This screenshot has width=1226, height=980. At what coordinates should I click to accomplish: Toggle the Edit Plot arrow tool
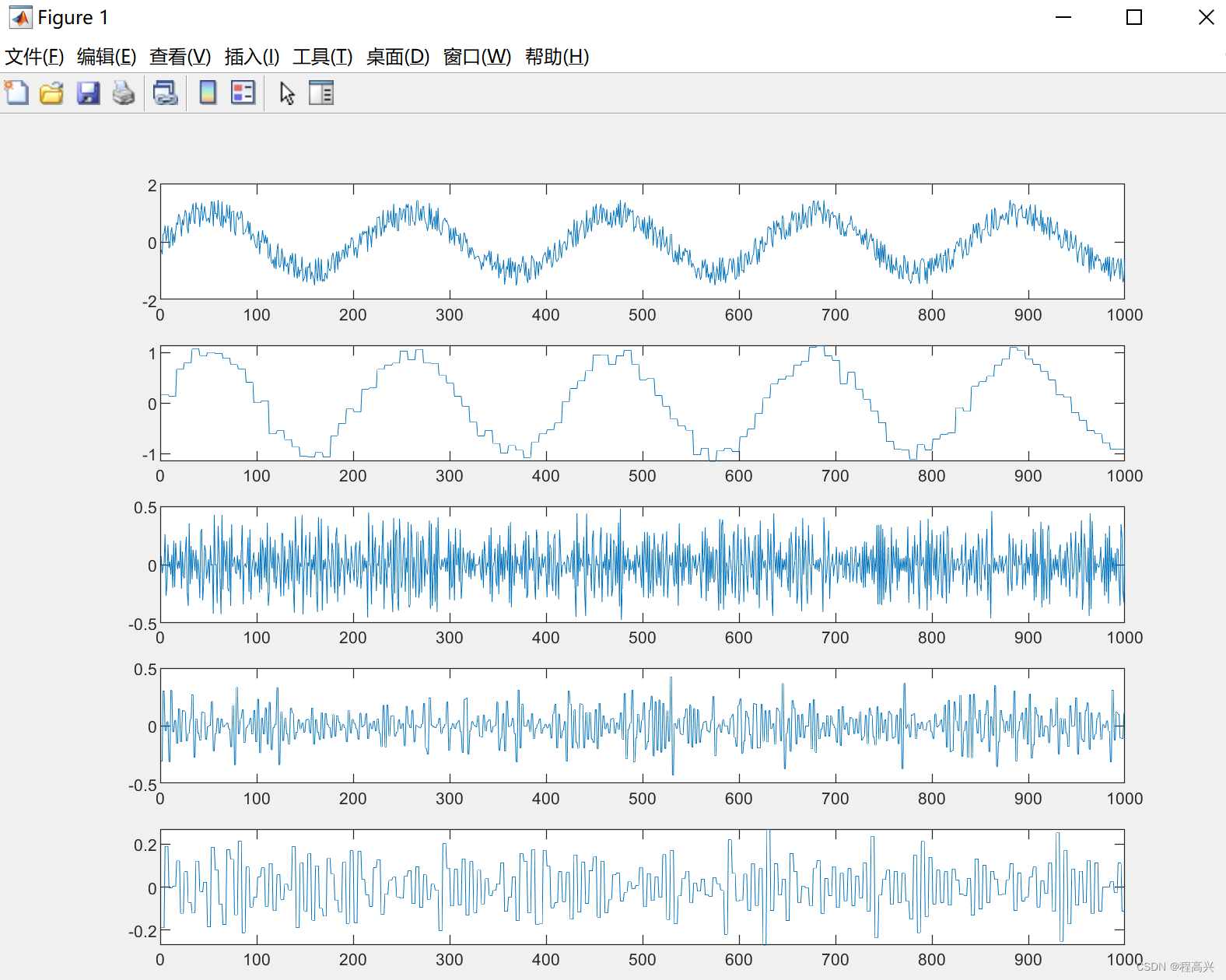(x=287, y=93)
